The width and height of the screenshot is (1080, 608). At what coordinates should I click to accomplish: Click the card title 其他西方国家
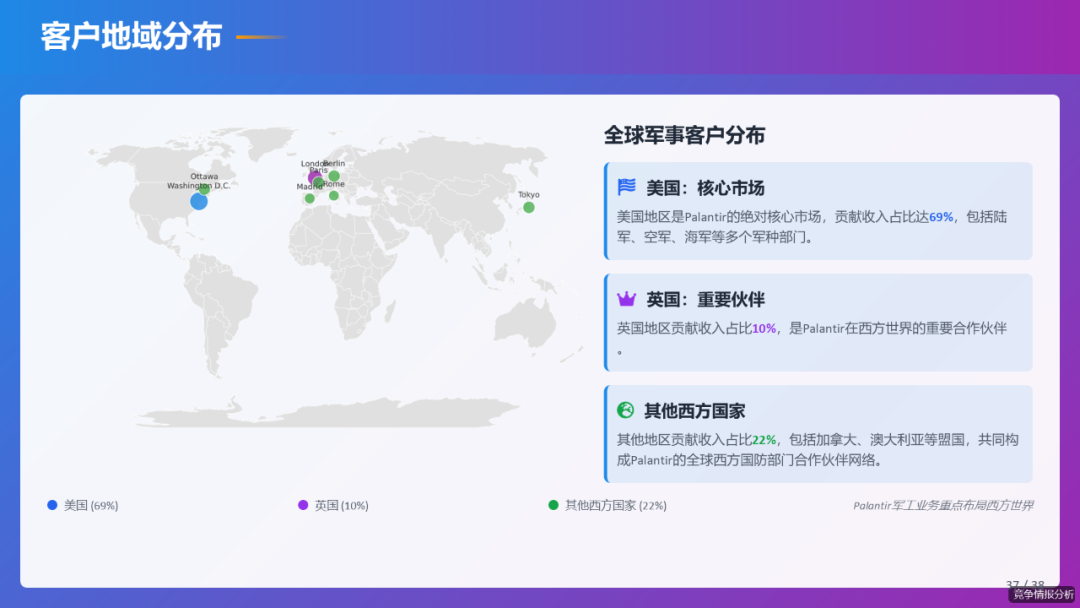[x=694, y=411]
